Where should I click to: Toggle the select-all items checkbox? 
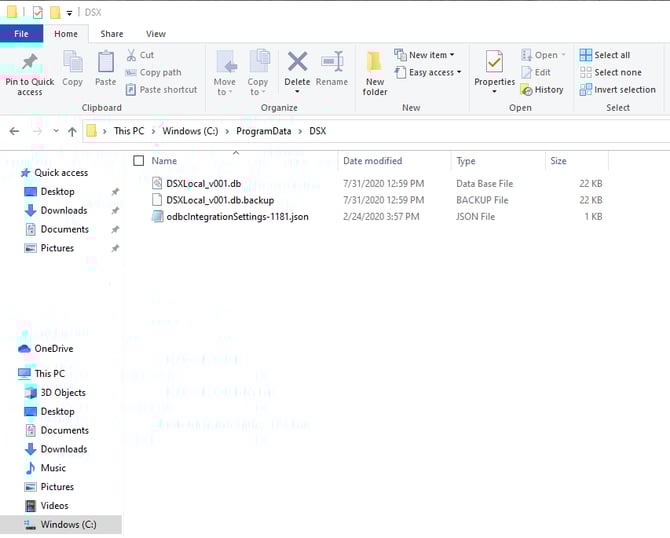(139, 161)
